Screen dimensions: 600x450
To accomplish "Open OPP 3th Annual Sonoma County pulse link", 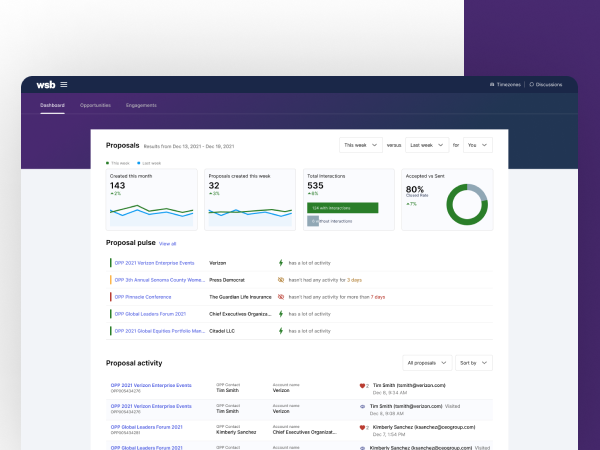I will 160,280.
